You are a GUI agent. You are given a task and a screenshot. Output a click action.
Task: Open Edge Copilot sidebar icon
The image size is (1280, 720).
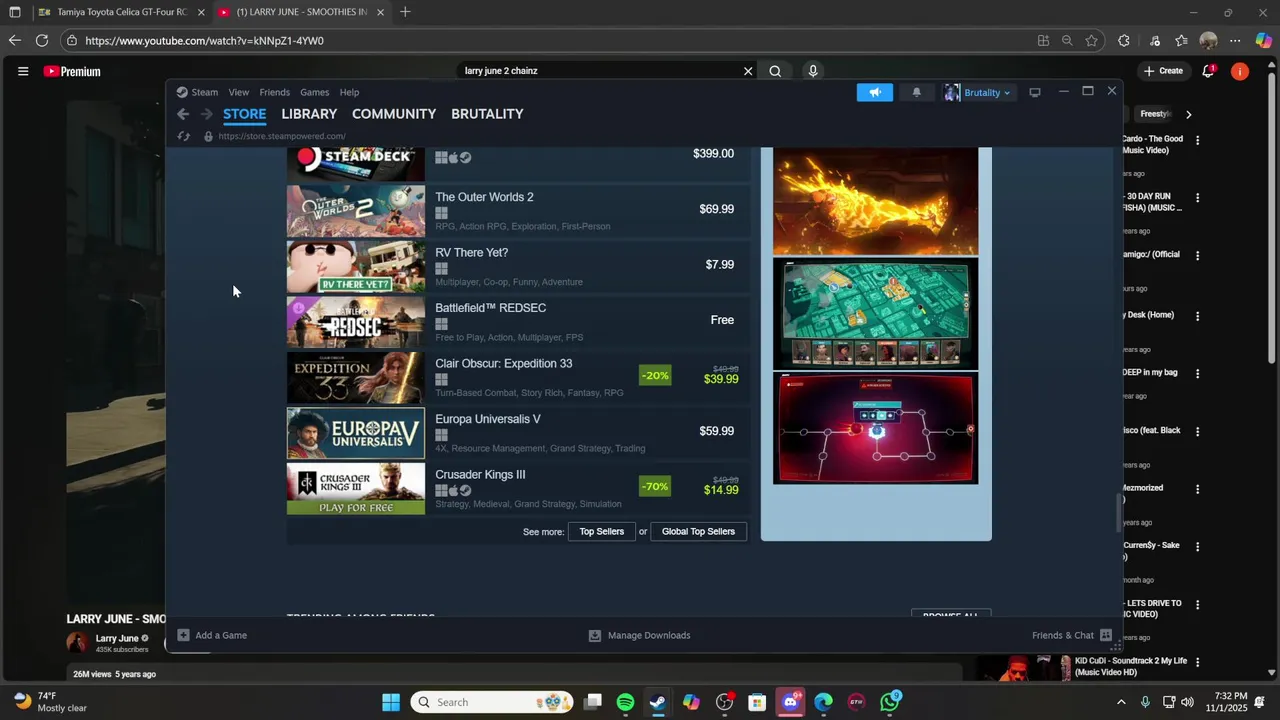[x=1264, y=41]
